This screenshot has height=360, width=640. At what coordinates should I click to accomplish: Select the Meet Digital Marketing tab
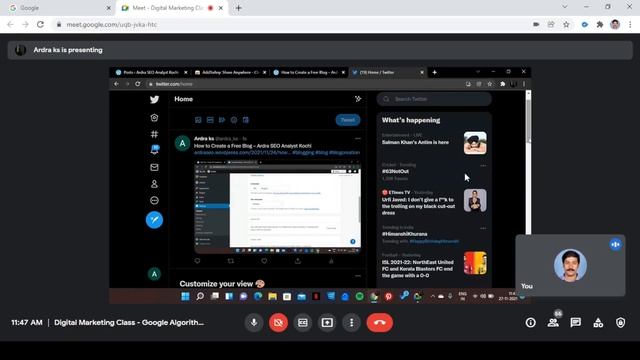(x=171, y=8)
